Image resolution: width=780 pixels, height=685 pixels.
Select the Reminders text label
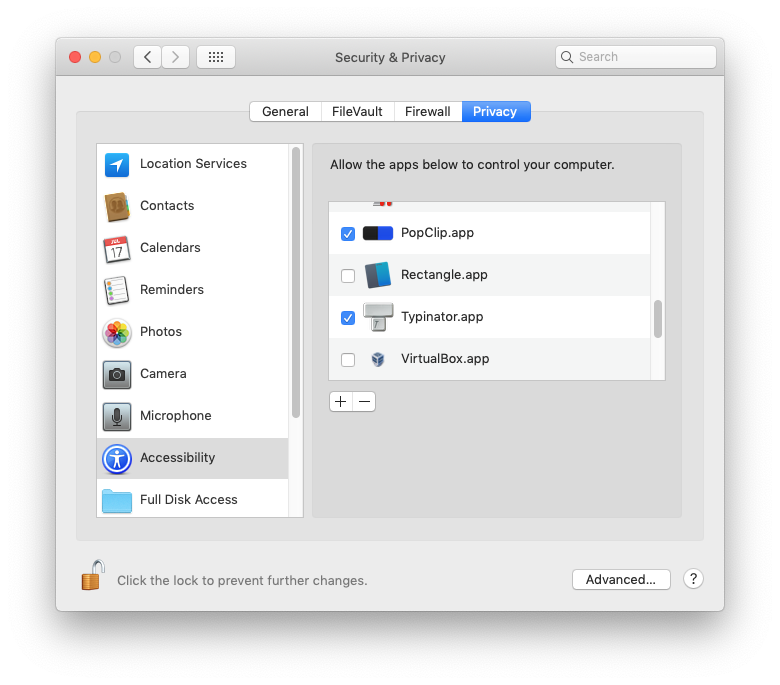[x=172, y=290]
